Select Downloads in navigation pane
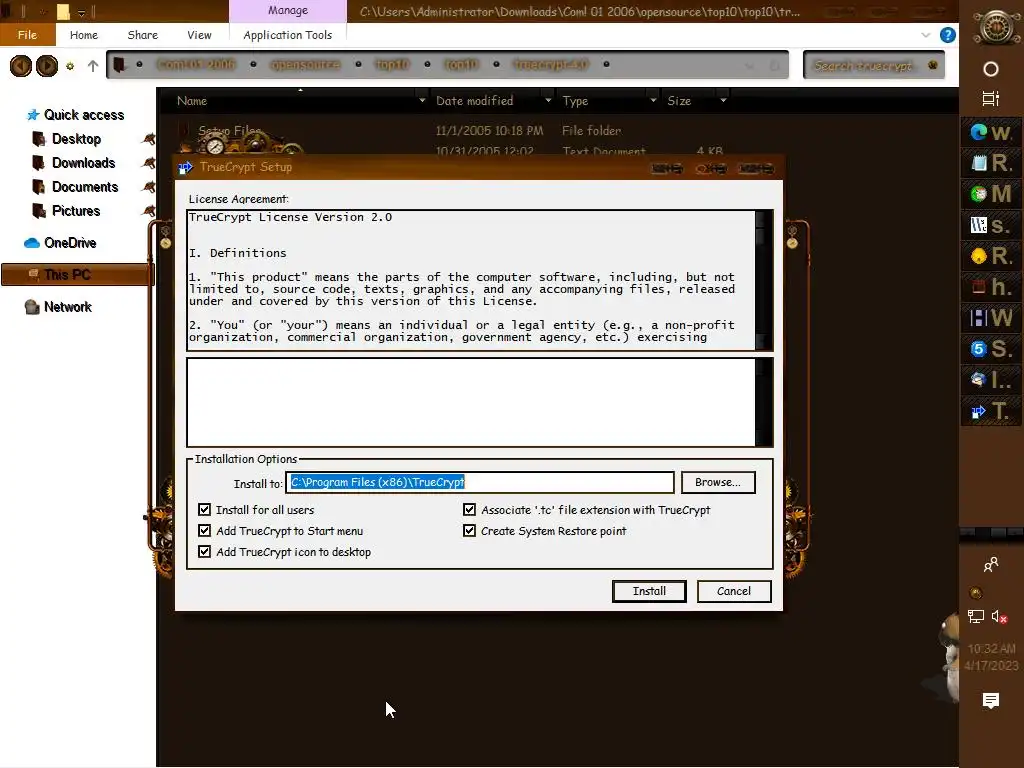1024x768 pixels. [x=84, y=163]
